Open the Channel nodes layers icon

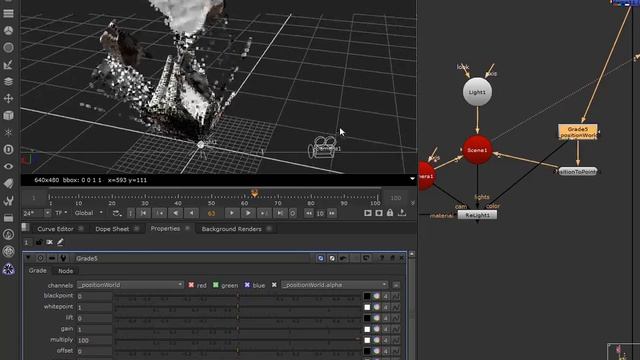[x=8, y=82]
